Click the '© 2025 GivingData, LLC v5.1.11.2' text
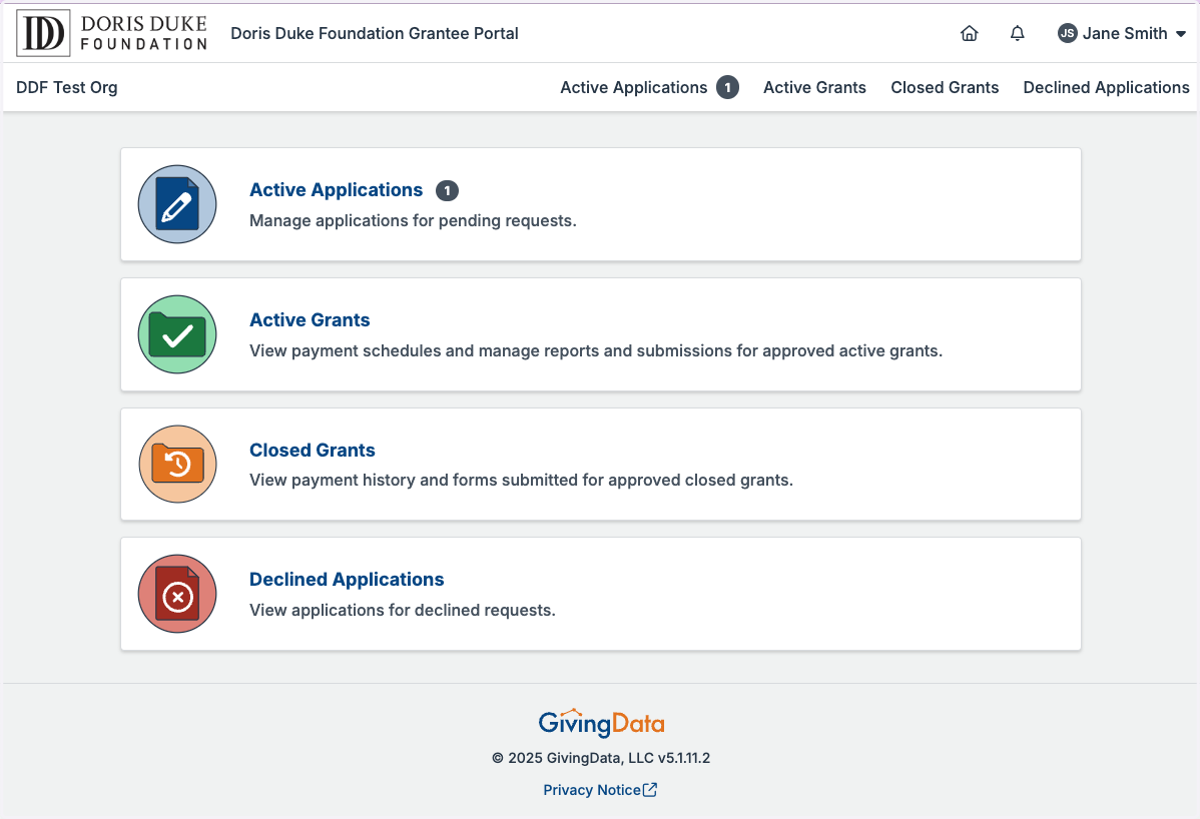 click(601, 758)
